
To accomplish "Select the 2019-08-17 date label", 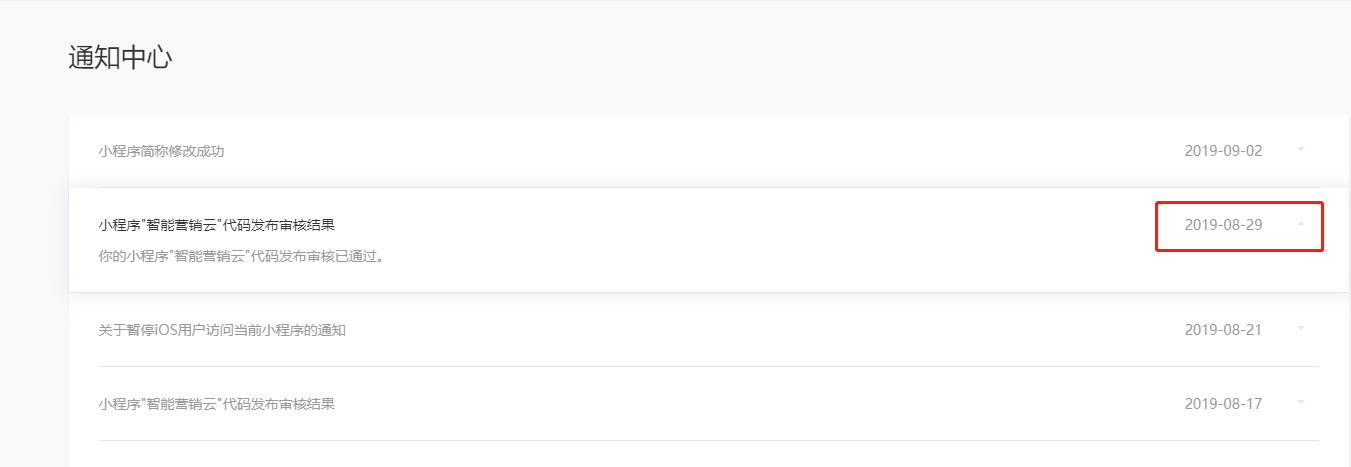I will tap(1223, 404).
